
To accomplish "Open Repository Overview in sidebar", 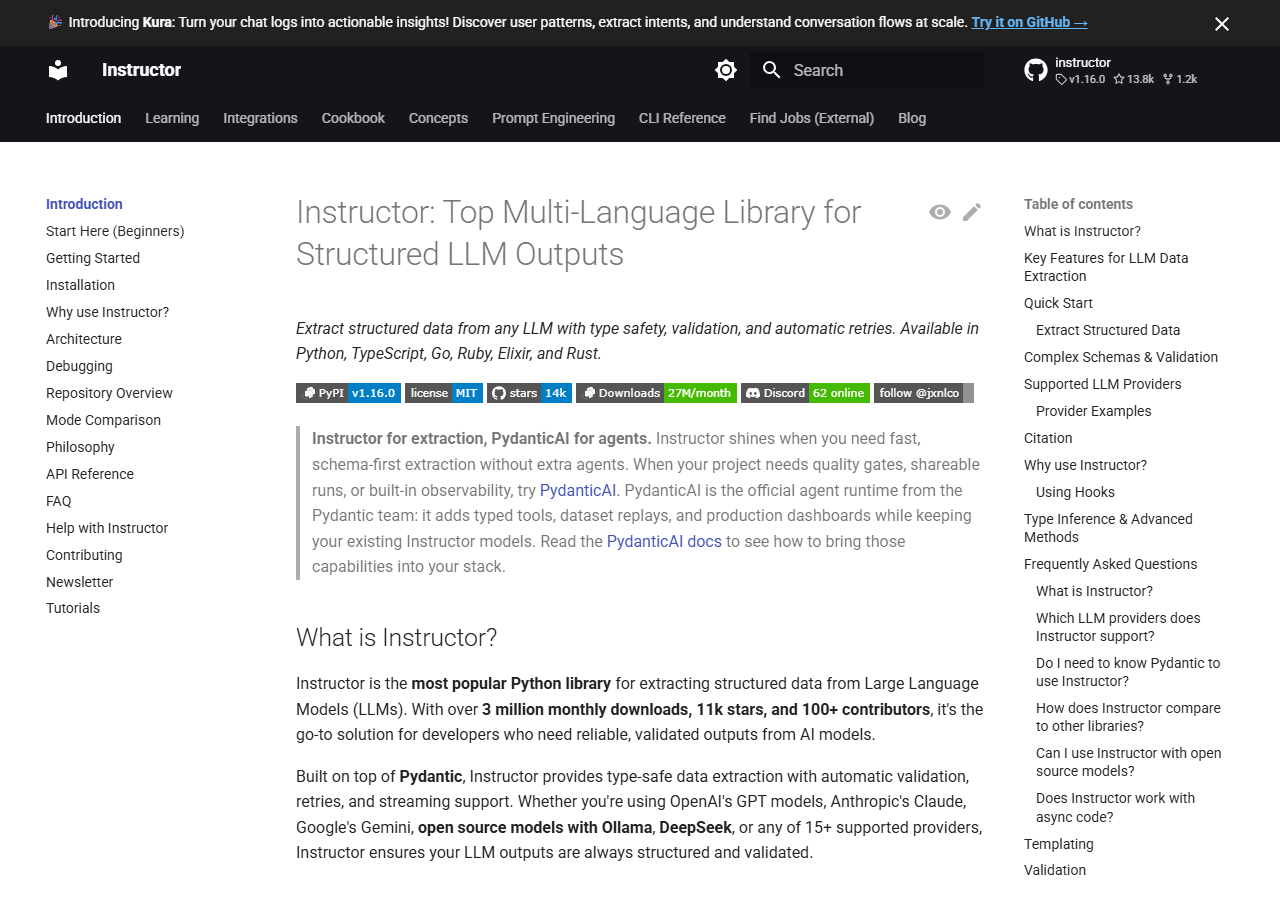I will tap(109, 393).
